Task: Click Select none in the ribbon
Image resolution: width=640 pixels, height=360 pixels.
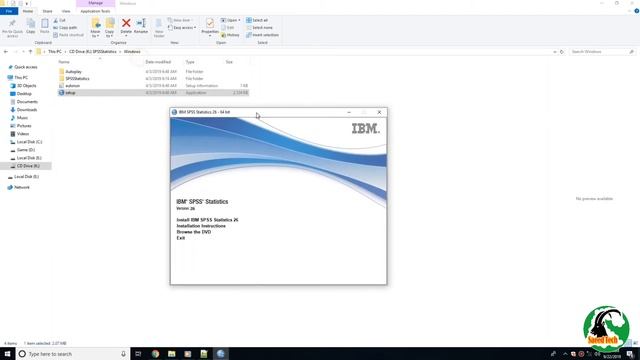Action: (259, 27)
